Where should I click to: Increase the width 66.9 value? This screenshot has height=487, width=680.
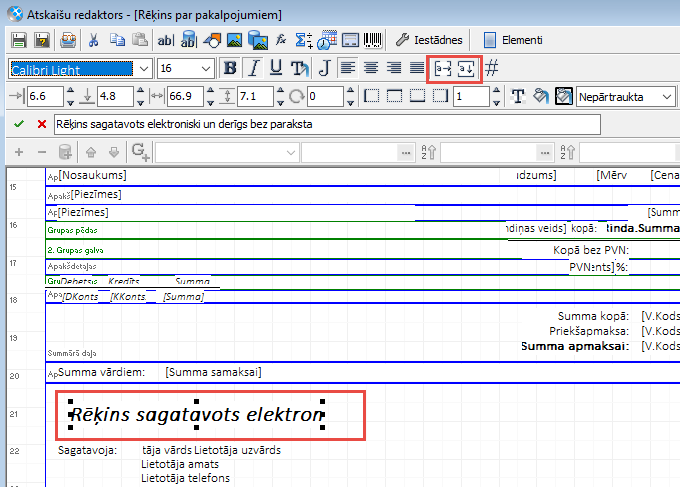click(x=210, y=92)
